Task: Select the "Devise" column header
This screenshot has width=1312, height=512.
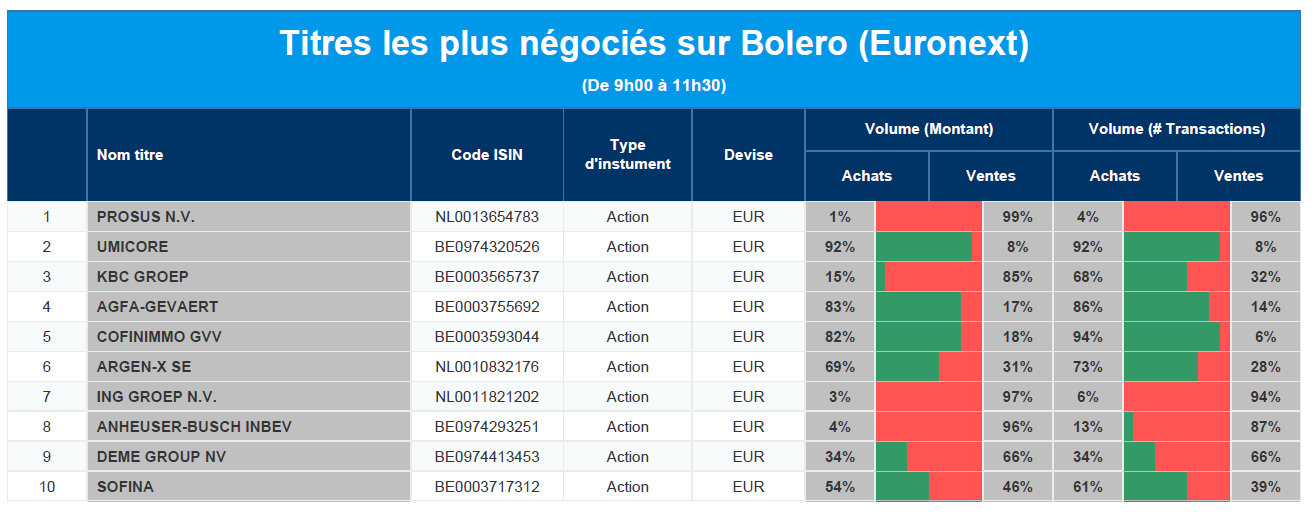Action: [748, 155]
